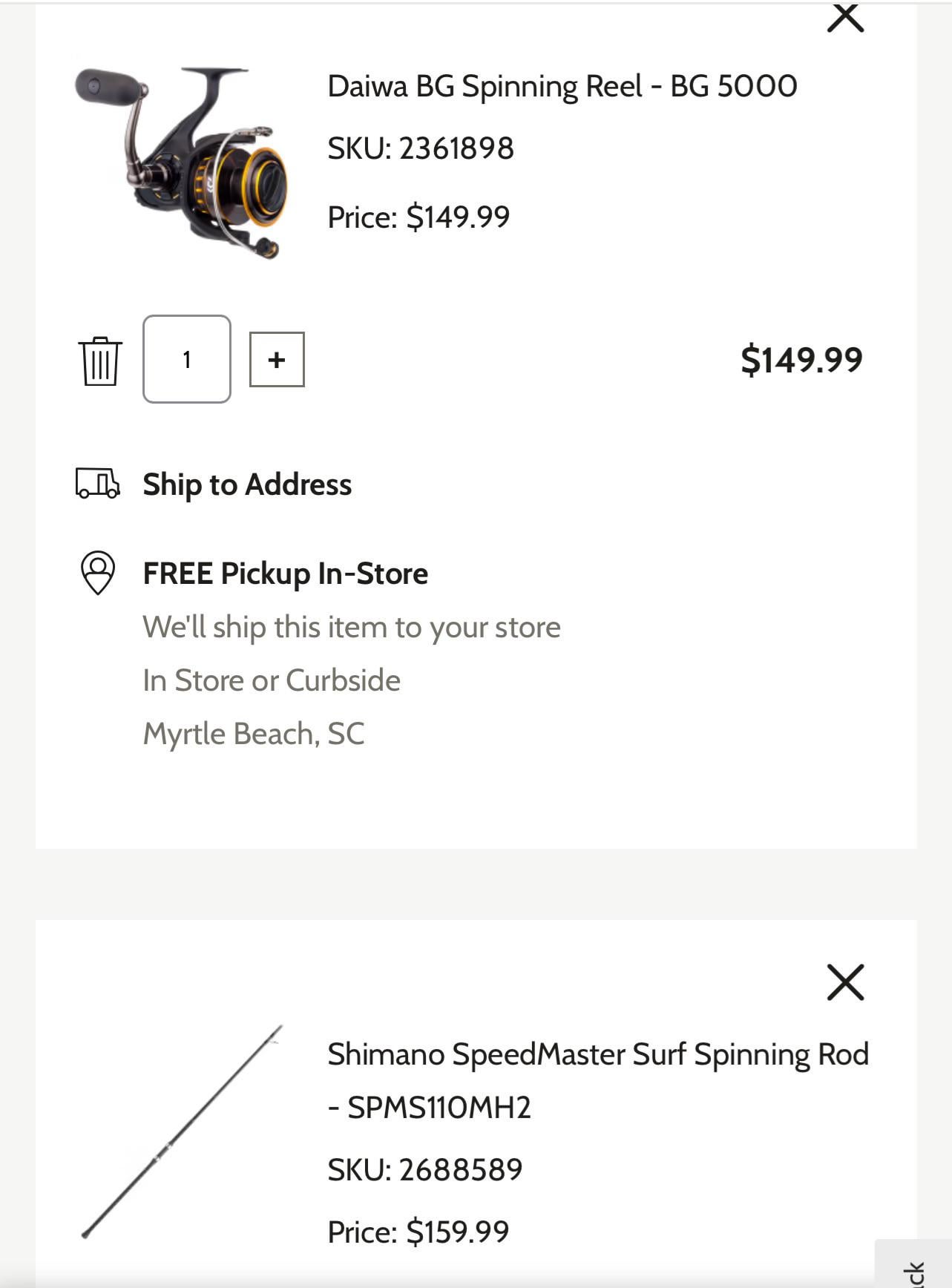Increase the Daiwa reel quantity with the plus button
952x1288 pixels.
click(277, 360)
